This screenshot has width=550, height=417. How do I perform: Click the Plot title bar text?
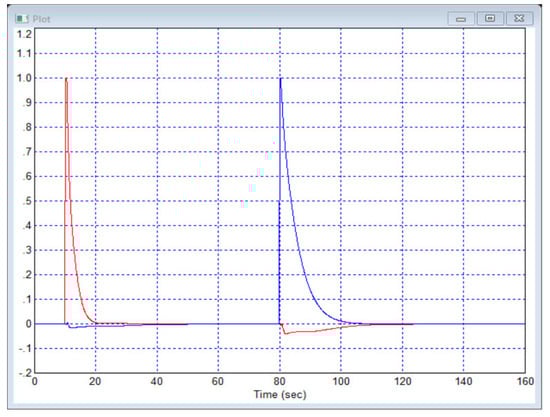pos(41,19)
